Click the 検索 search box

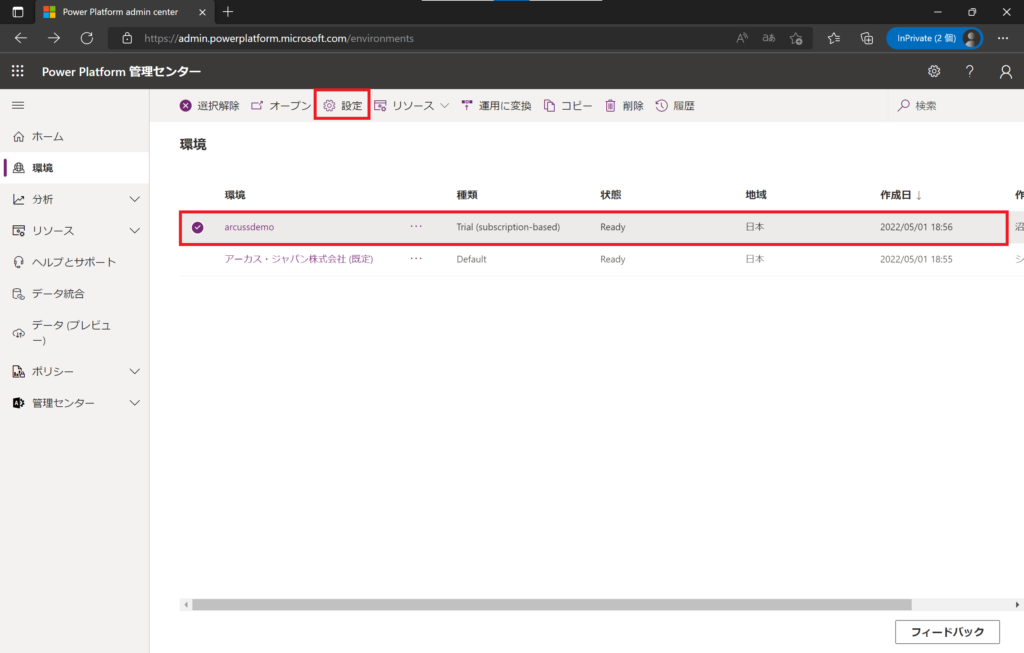(x=950, y=106)
